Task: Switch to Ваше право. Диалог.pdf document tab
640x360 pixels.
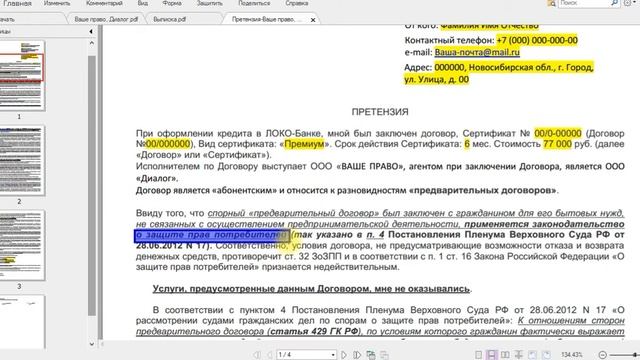Action: click(106, 19)
